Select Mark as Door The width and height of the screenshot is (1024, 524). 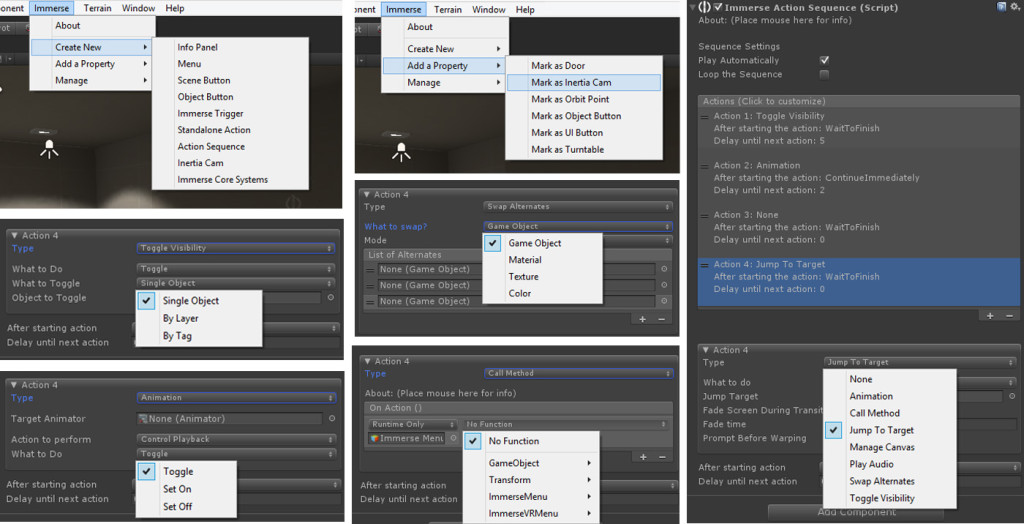584,66
